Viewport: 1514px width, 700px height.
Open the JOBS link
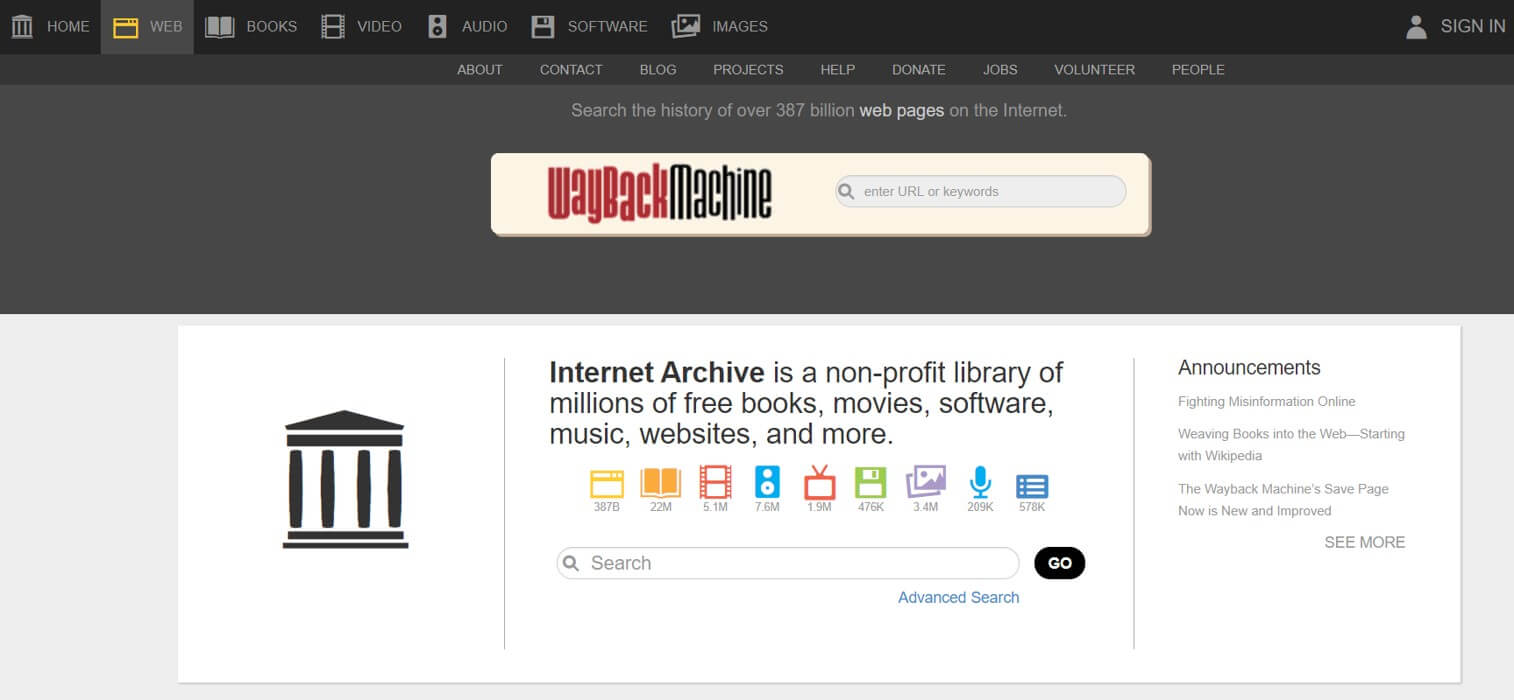1000,70
